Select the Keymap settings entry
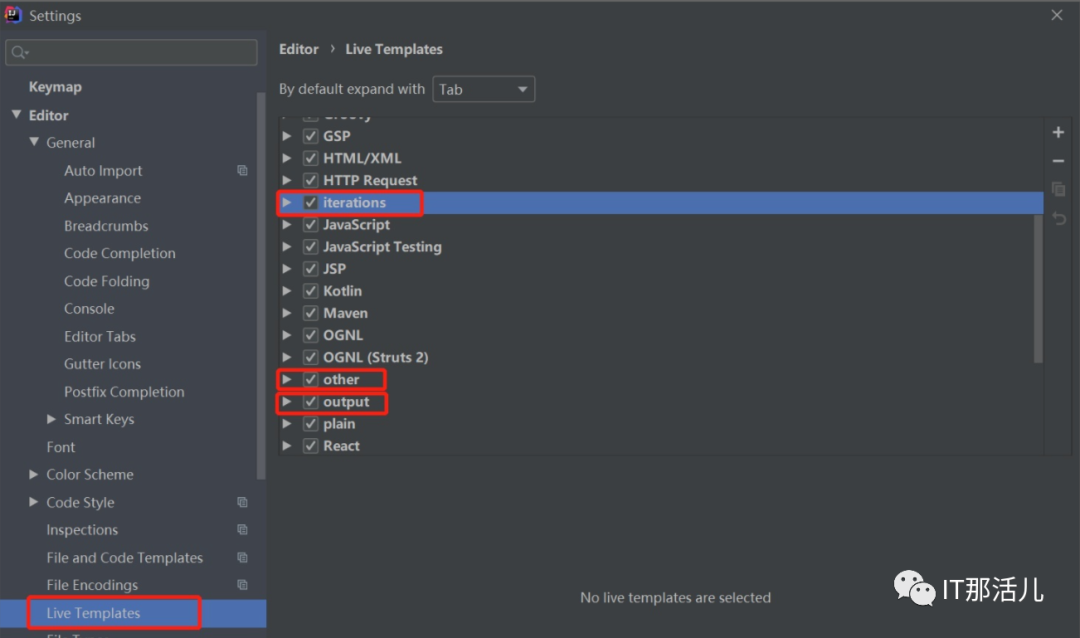 coord(55,87)
